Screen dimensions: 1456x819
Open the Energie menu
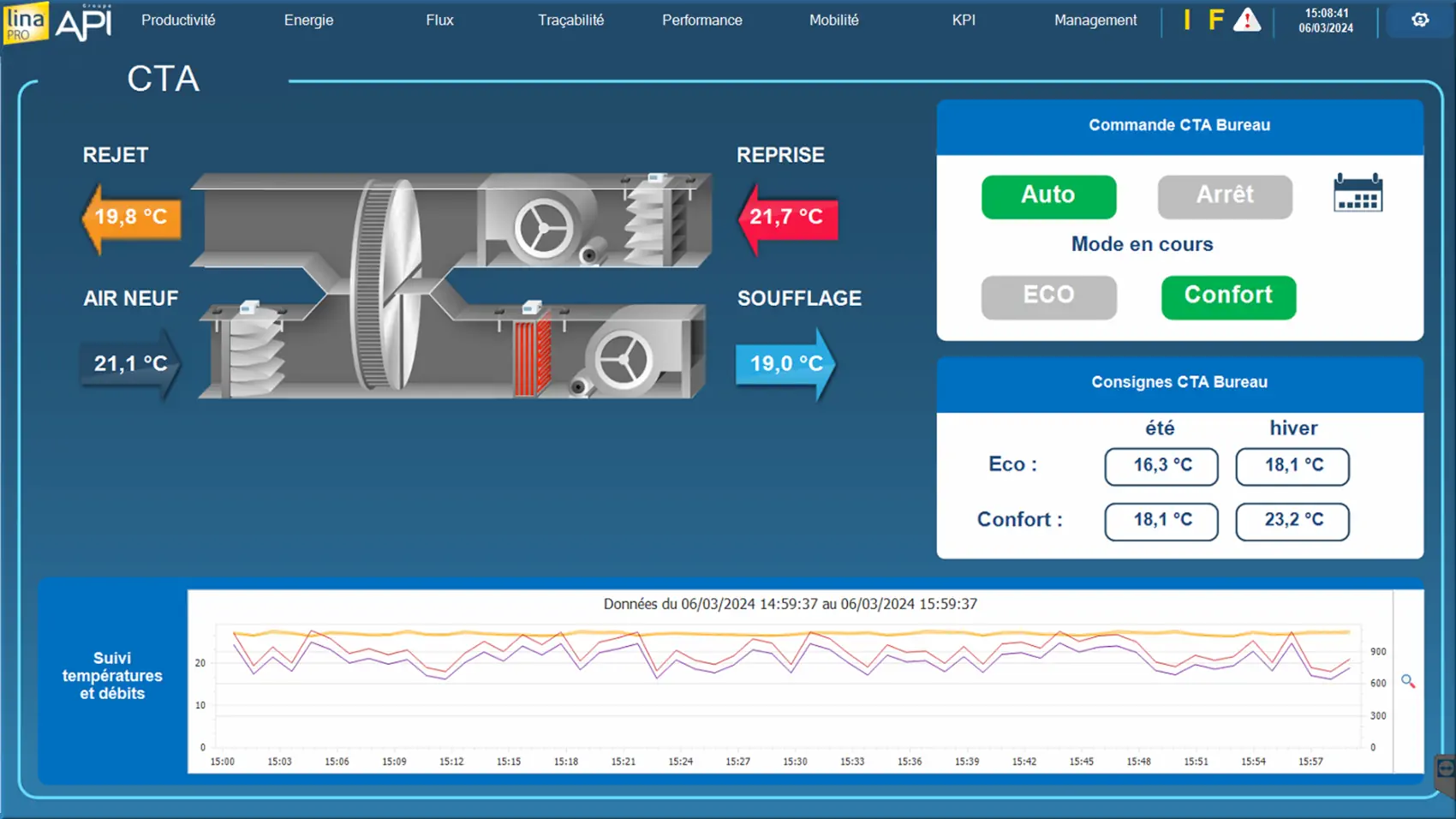coord(308,20)
